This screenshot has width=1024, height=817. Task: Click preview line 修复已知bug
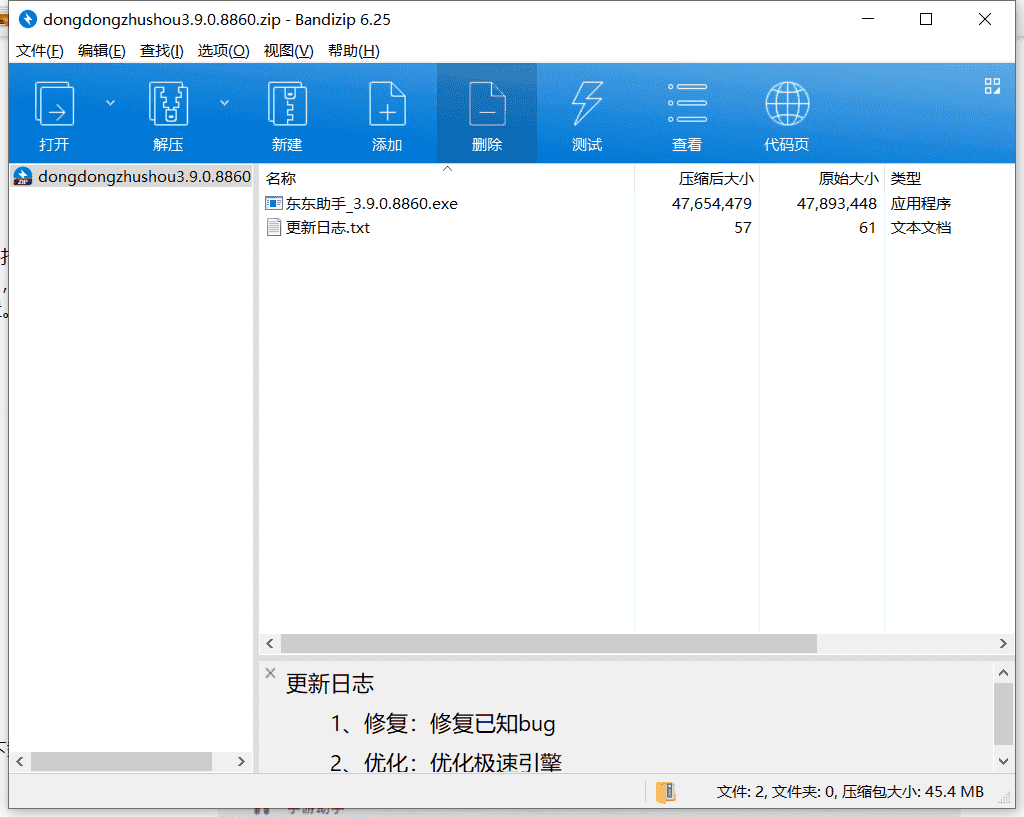(x=492, y=724)
